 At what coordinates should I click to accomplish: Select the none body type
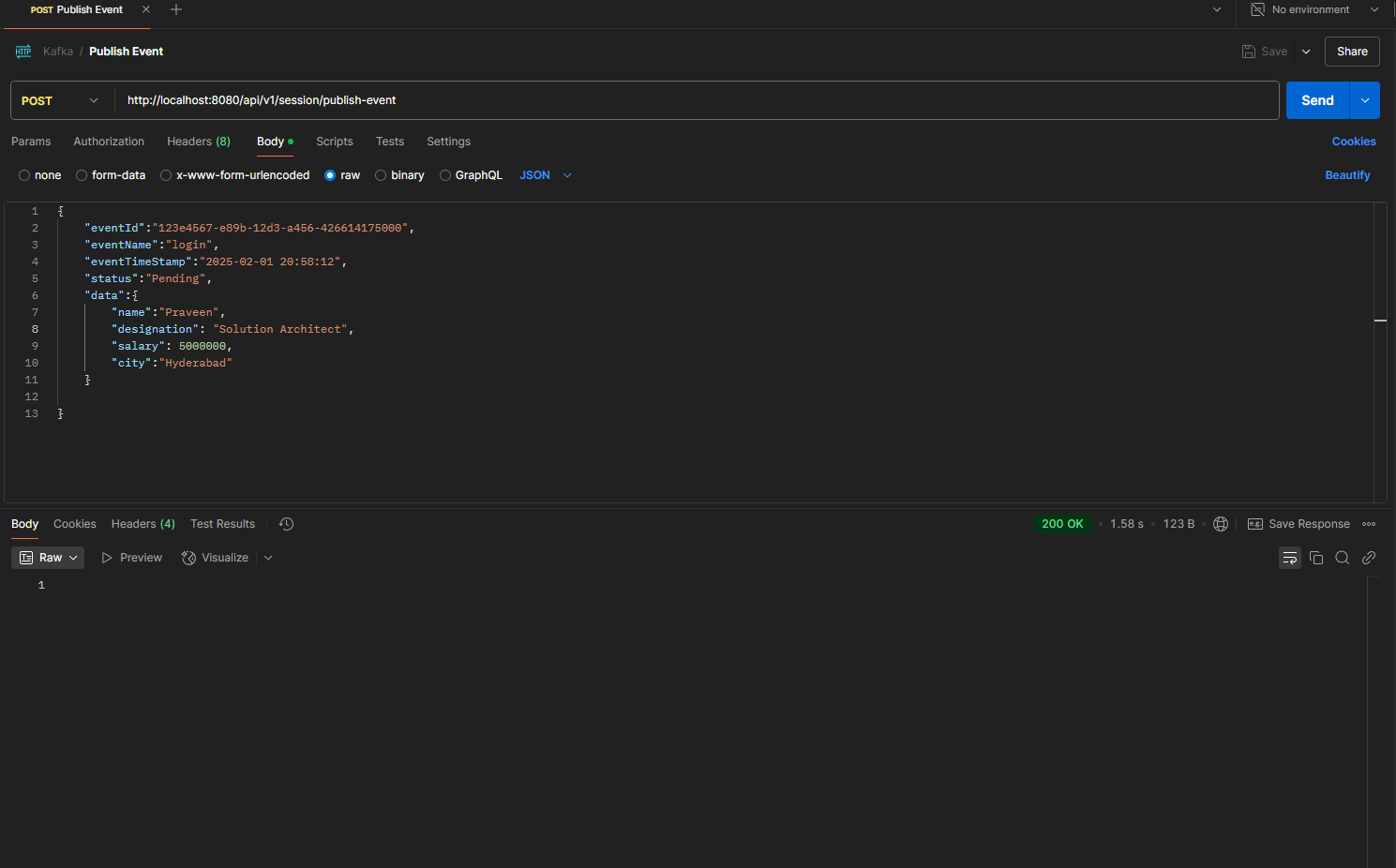click(39, 175)
